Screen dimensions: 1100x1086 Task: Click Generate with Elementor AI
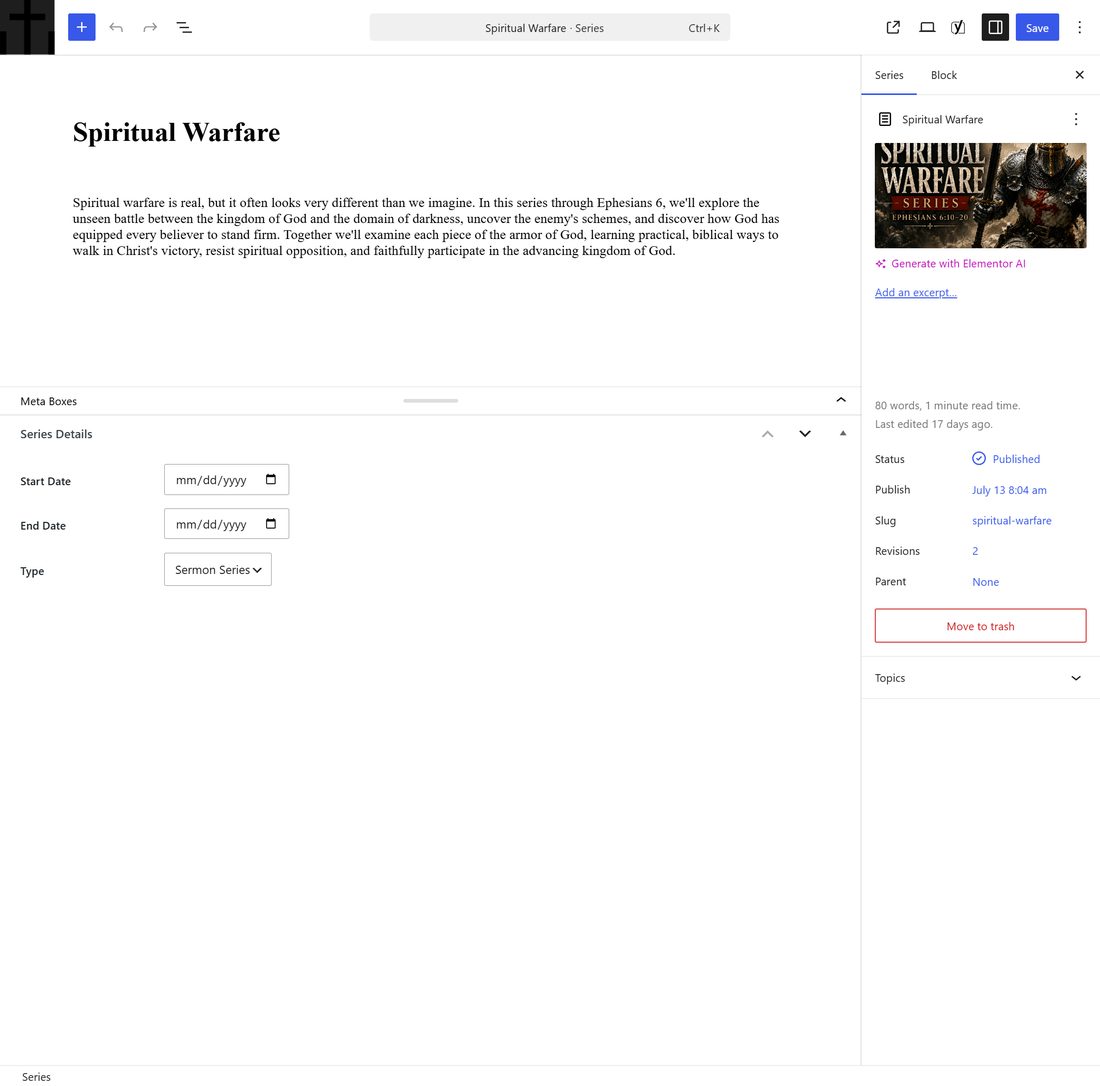950,264
